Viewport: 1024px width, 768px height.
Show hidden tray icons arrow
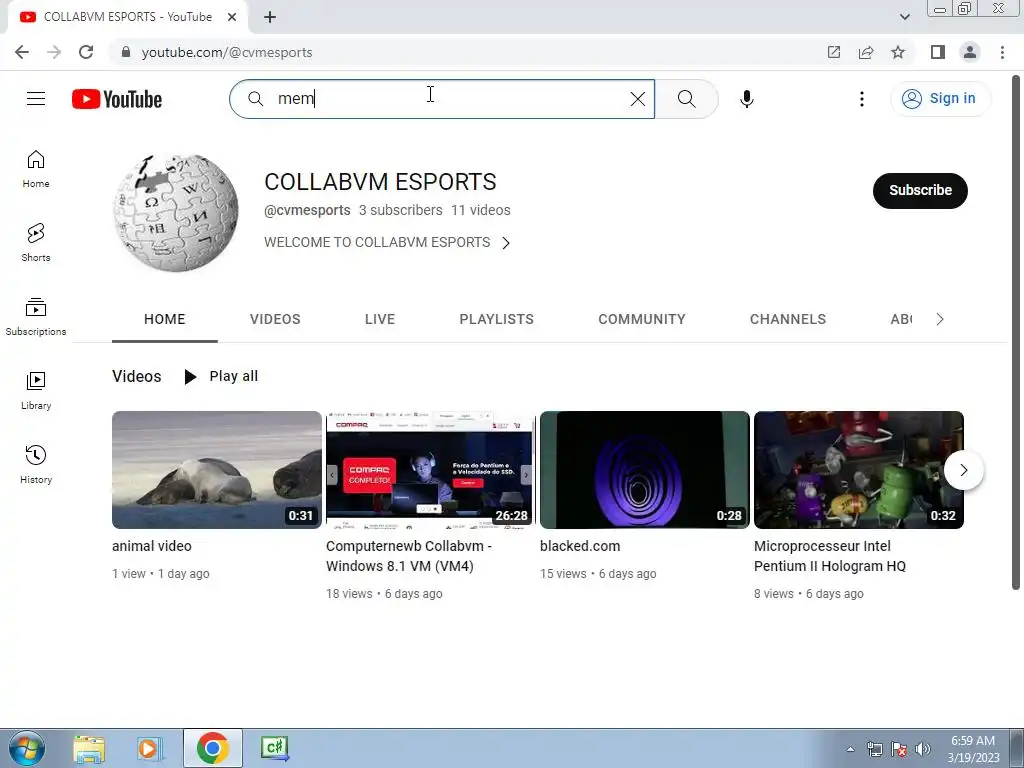pos(850,750)
